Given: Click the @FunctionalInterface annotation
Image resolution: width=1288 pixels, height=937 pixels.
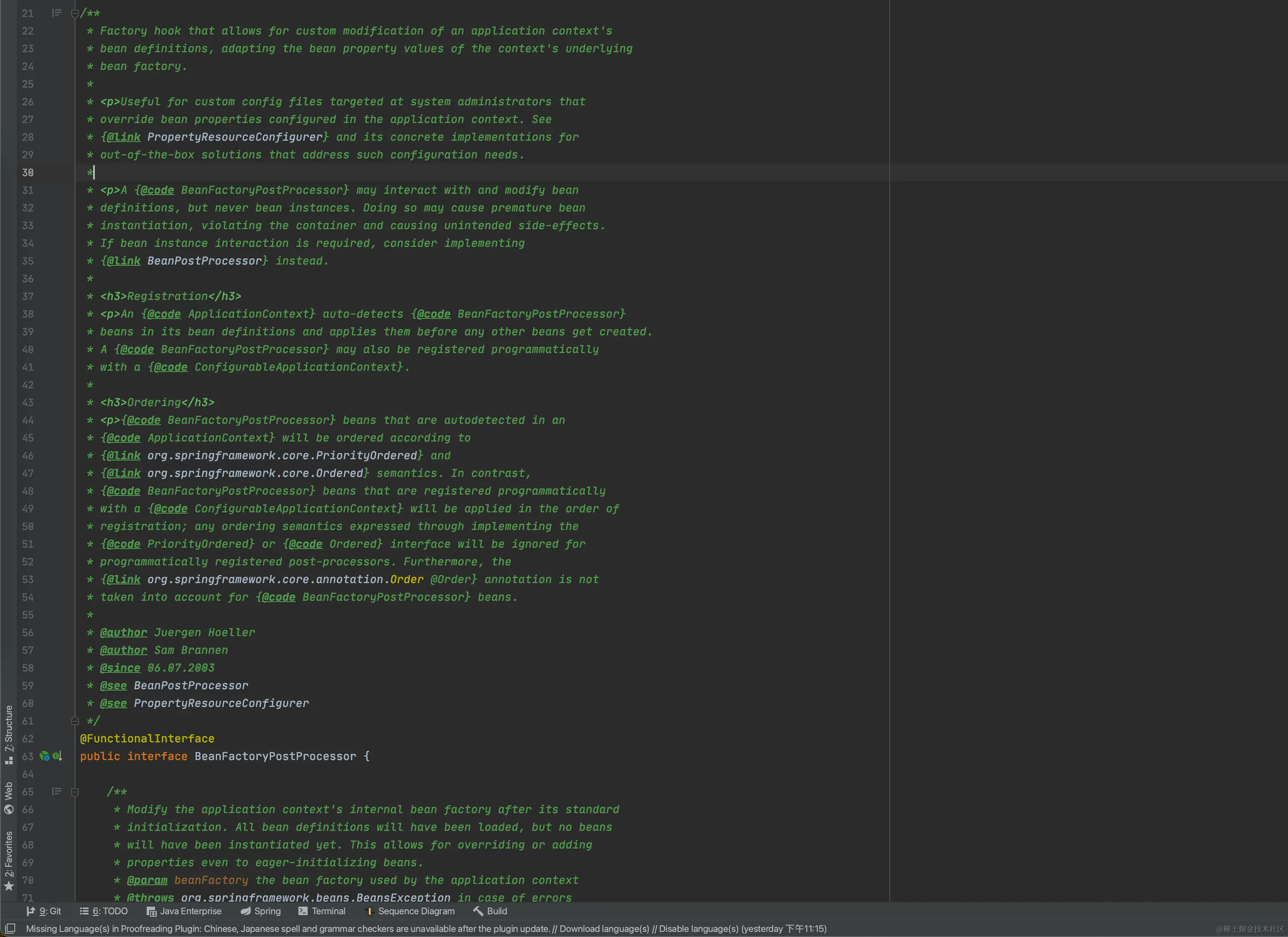Looking at the screenshot, I should (147, 738).
